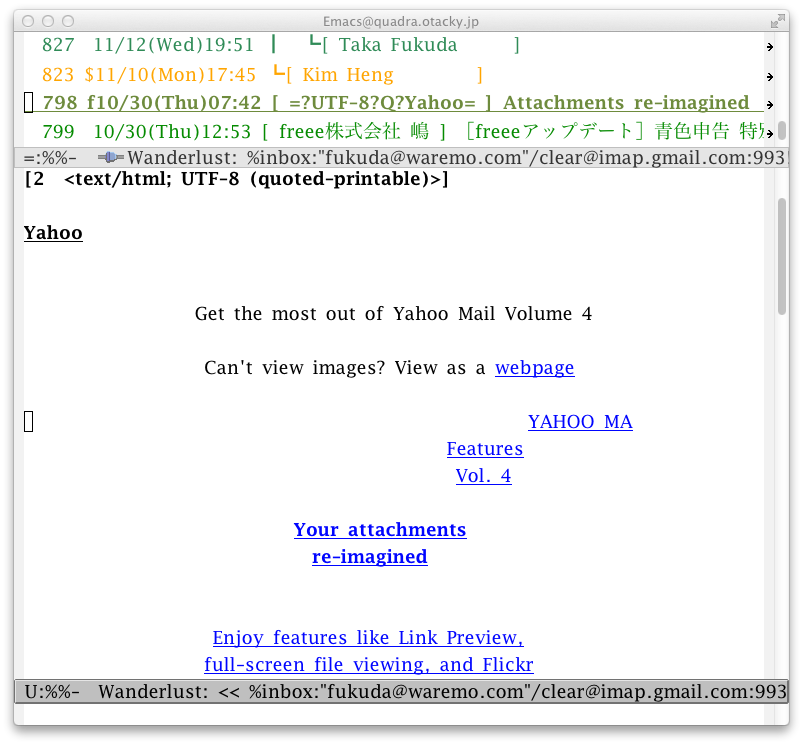803x745 pixels.
Task: Follow the underlined "Yahoo" heading link
Action: coord(53,232)
